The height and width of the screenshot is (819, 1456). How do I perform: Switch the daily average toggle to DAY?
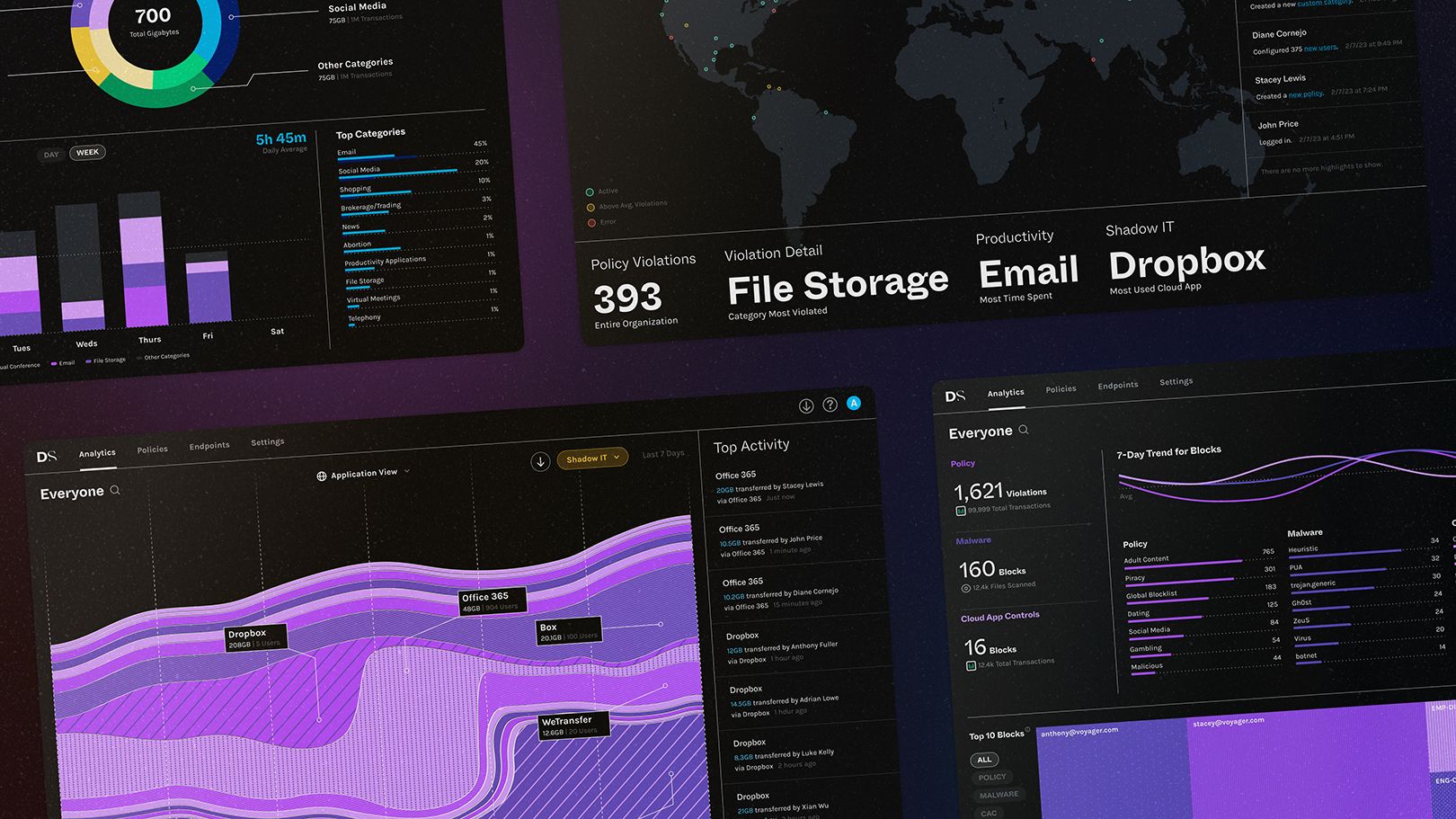(50, 154)
